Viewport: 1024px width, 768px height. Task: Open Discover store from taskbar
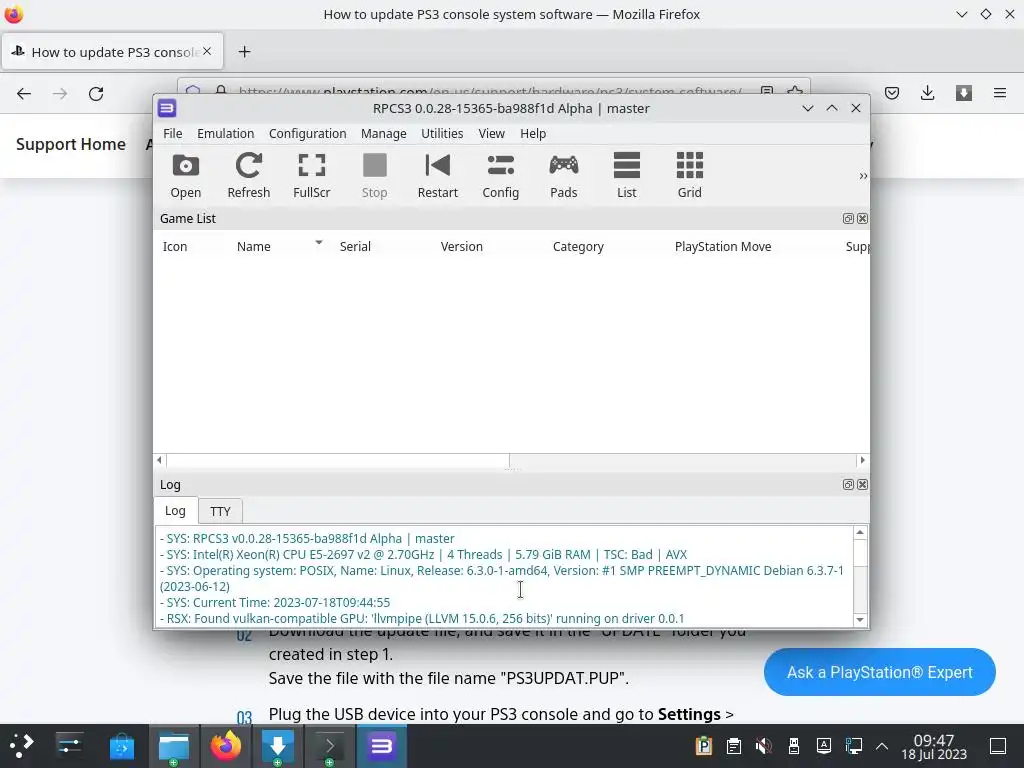coord(121,746)
